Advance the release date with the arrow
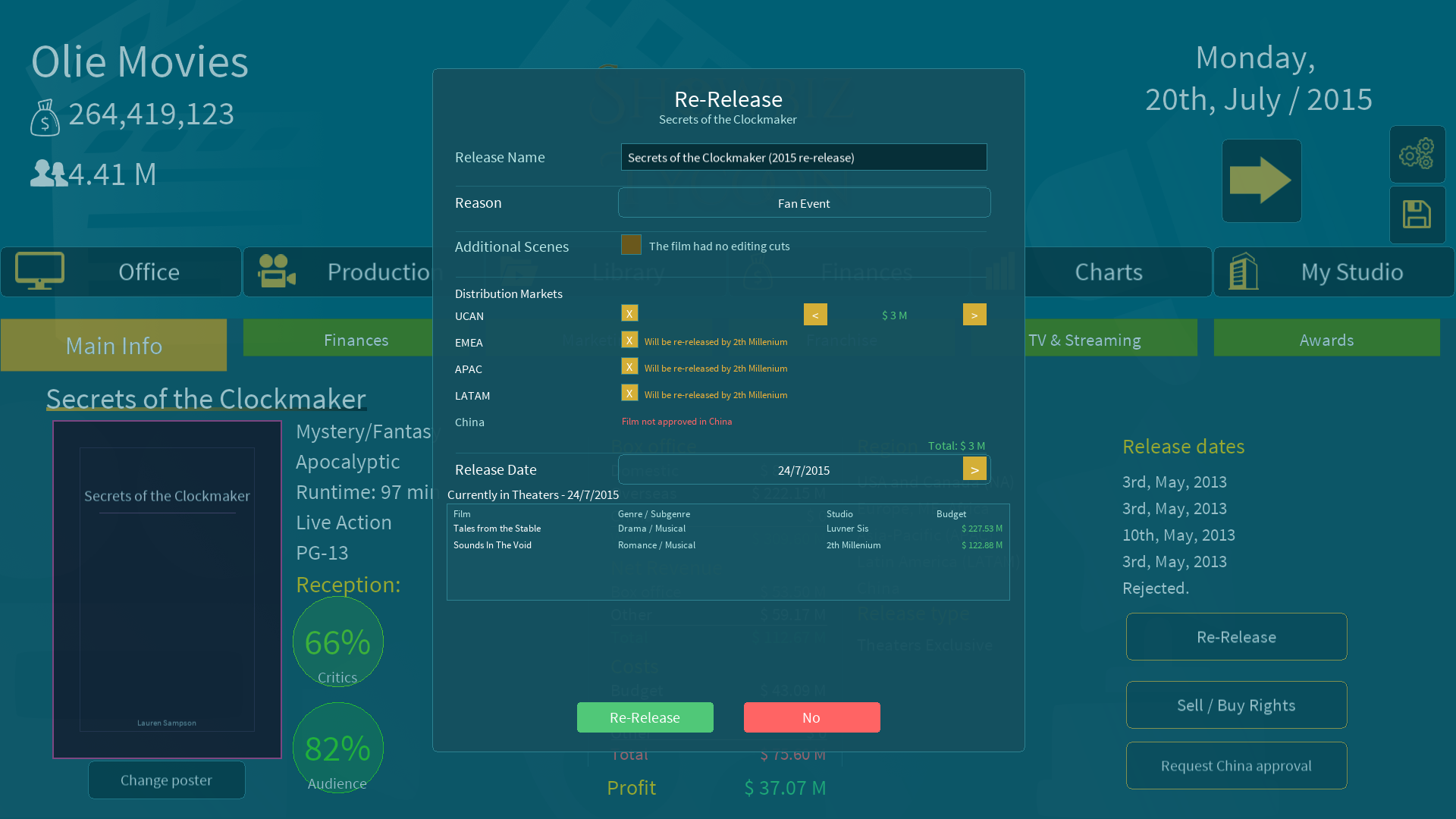The height and width of the screenshot is (819, 1456). (x=974, y=469)
